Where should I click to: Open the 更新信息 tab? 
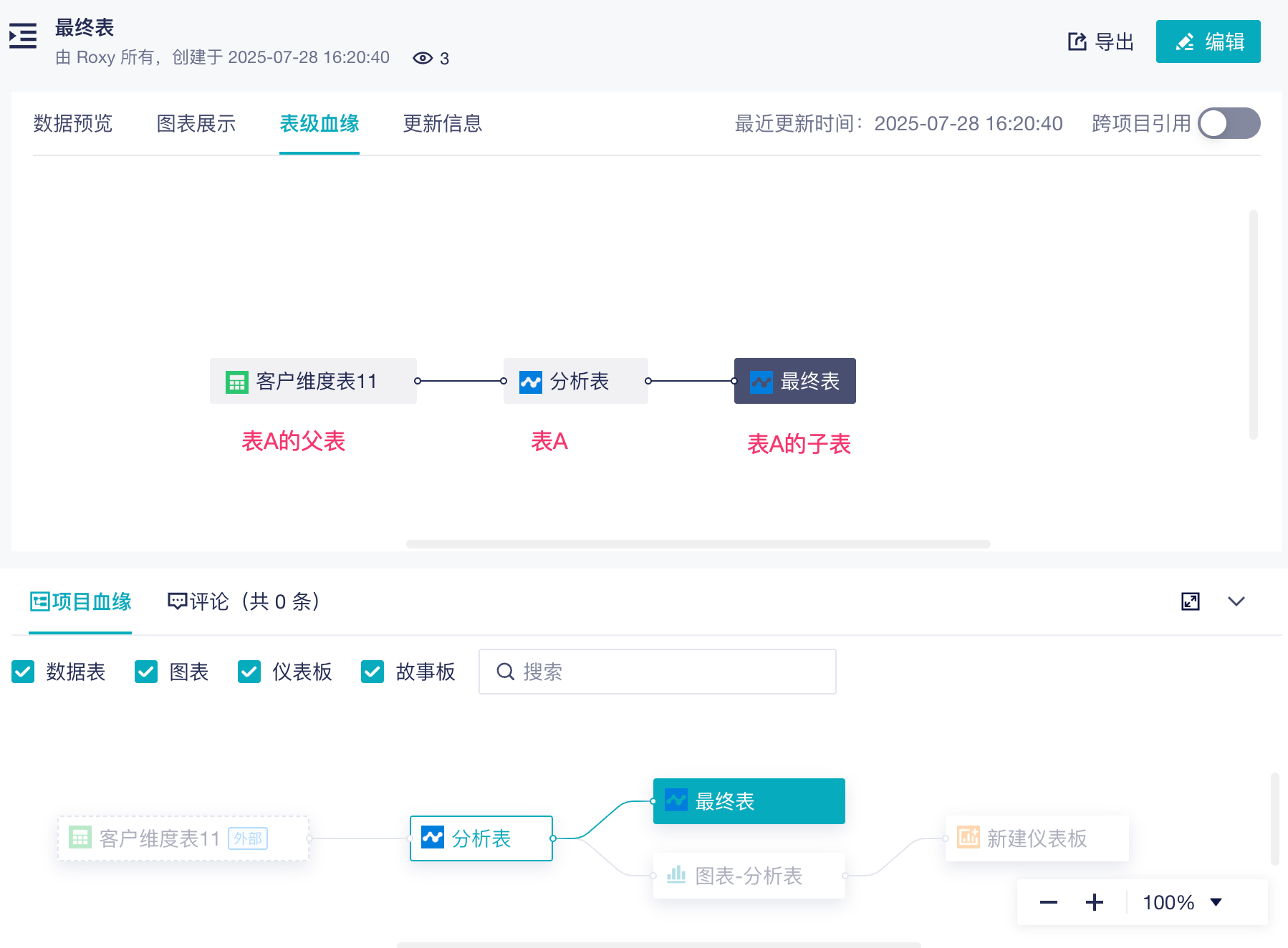pos(442,123)
